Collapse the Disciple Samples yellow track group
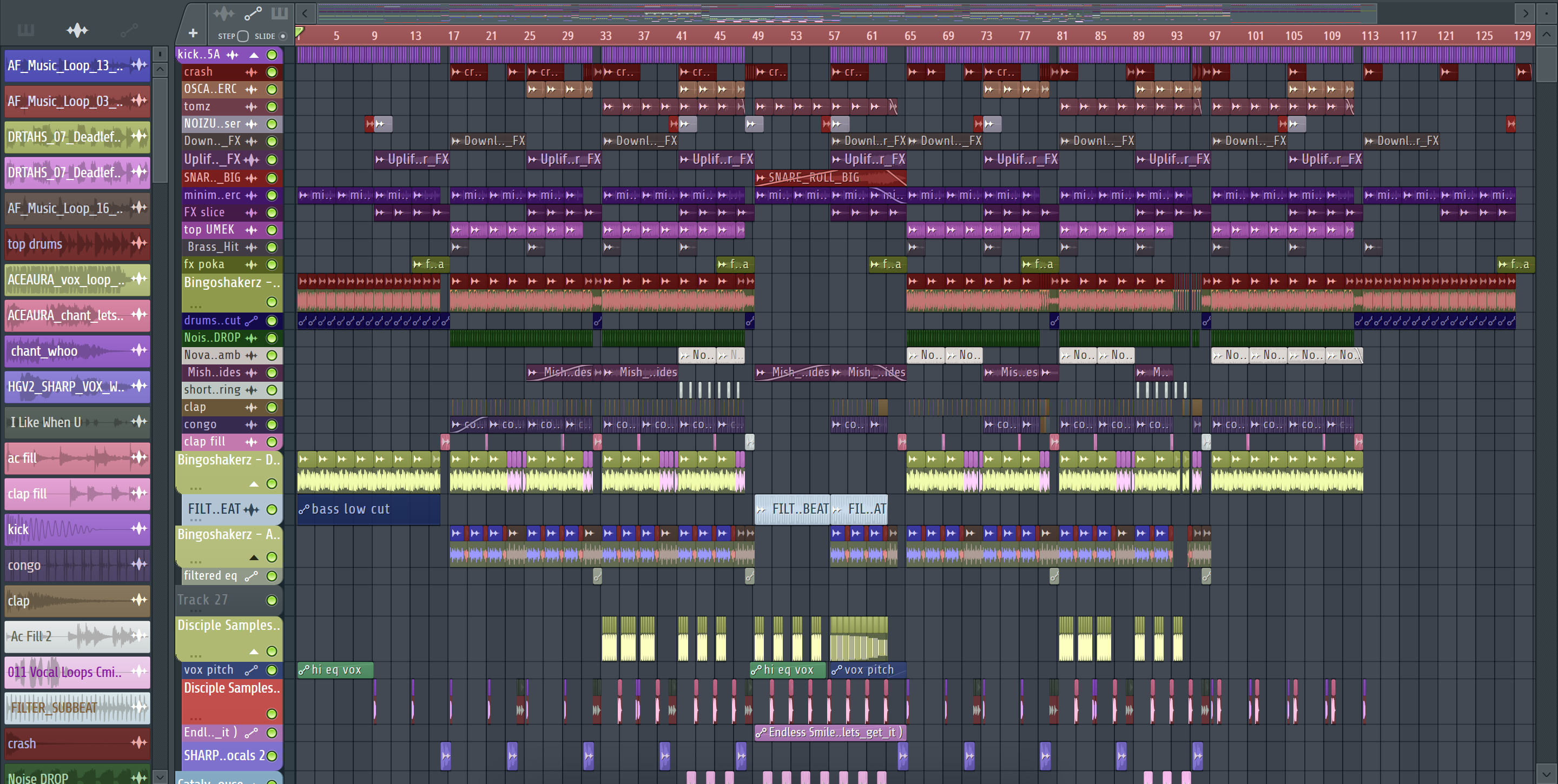The image size is (1558, 784). pos(254,652)
